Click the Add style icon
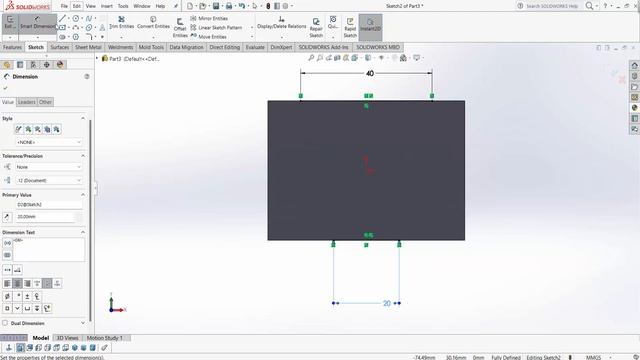Screen dimensions: 640x360 28,129
